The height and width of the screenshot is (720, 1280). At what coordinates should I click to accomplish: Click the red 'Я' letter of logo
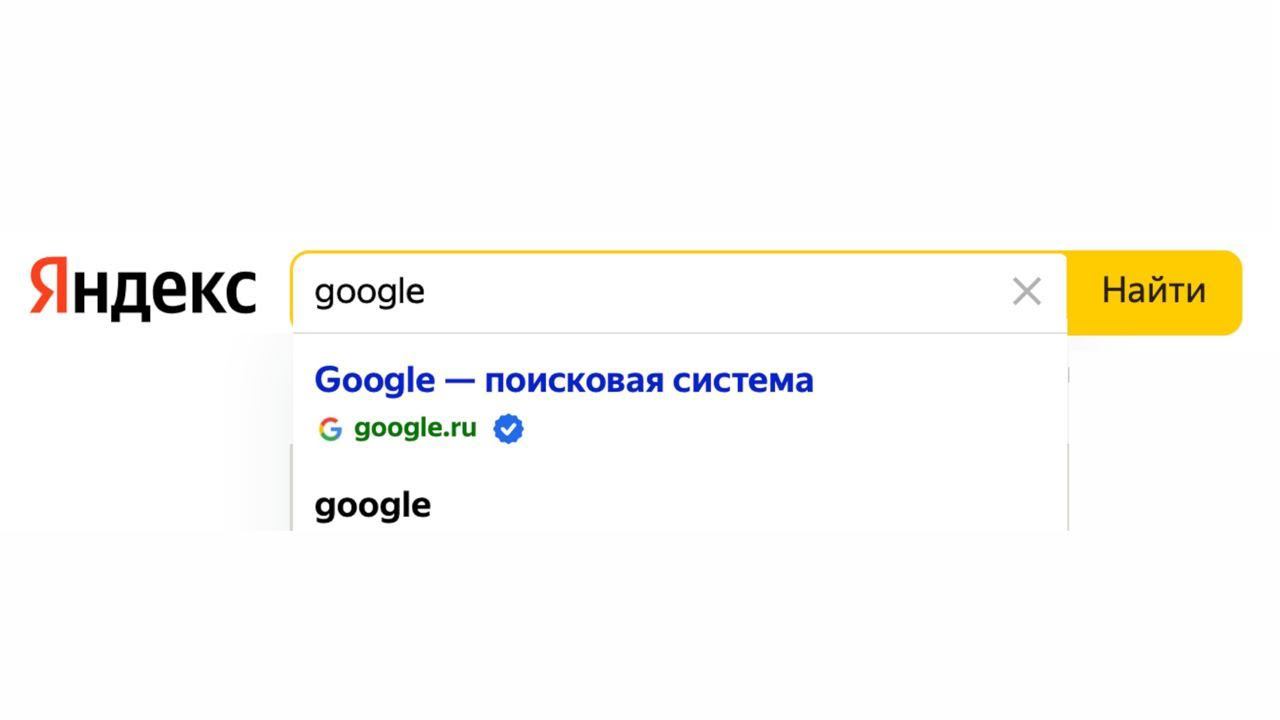(x=49, y=288)
